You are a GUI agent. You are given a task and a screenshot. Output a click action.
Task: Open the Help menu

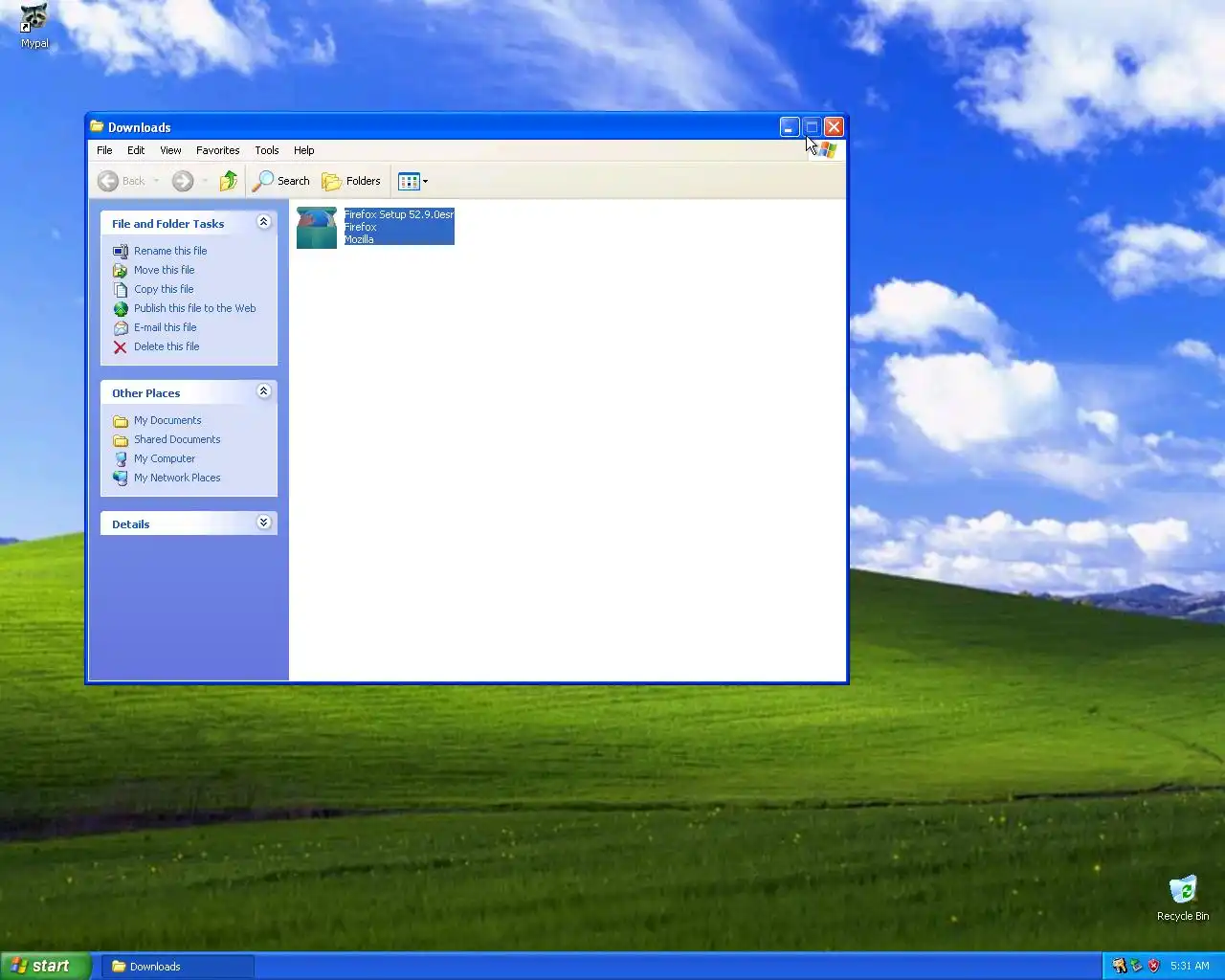pyautogui.click(x=303, y=150)
